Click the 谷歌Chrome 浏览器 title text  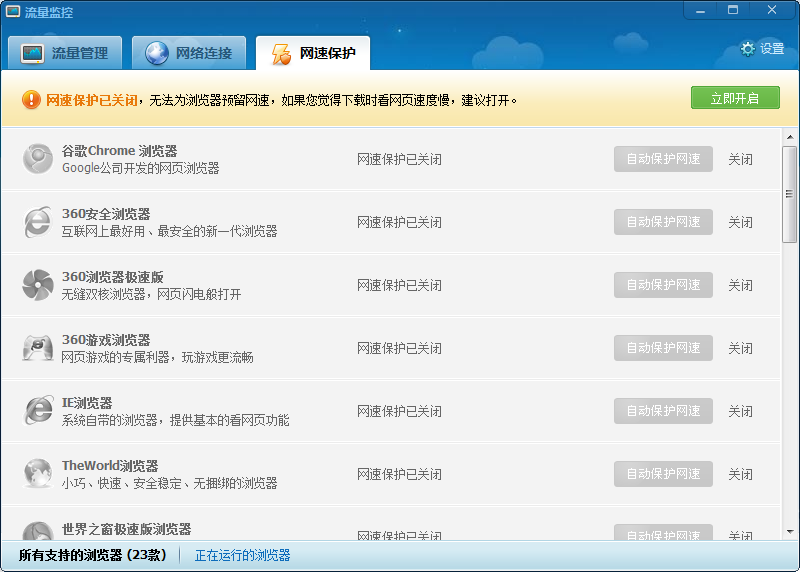click(119, 151)
